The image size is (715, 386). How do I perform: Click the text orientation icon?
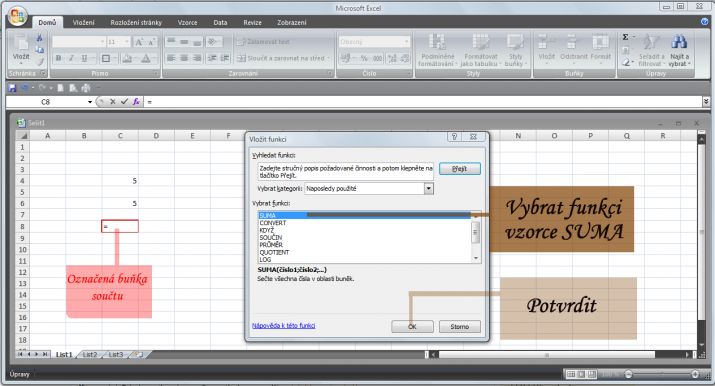(212, 42)
